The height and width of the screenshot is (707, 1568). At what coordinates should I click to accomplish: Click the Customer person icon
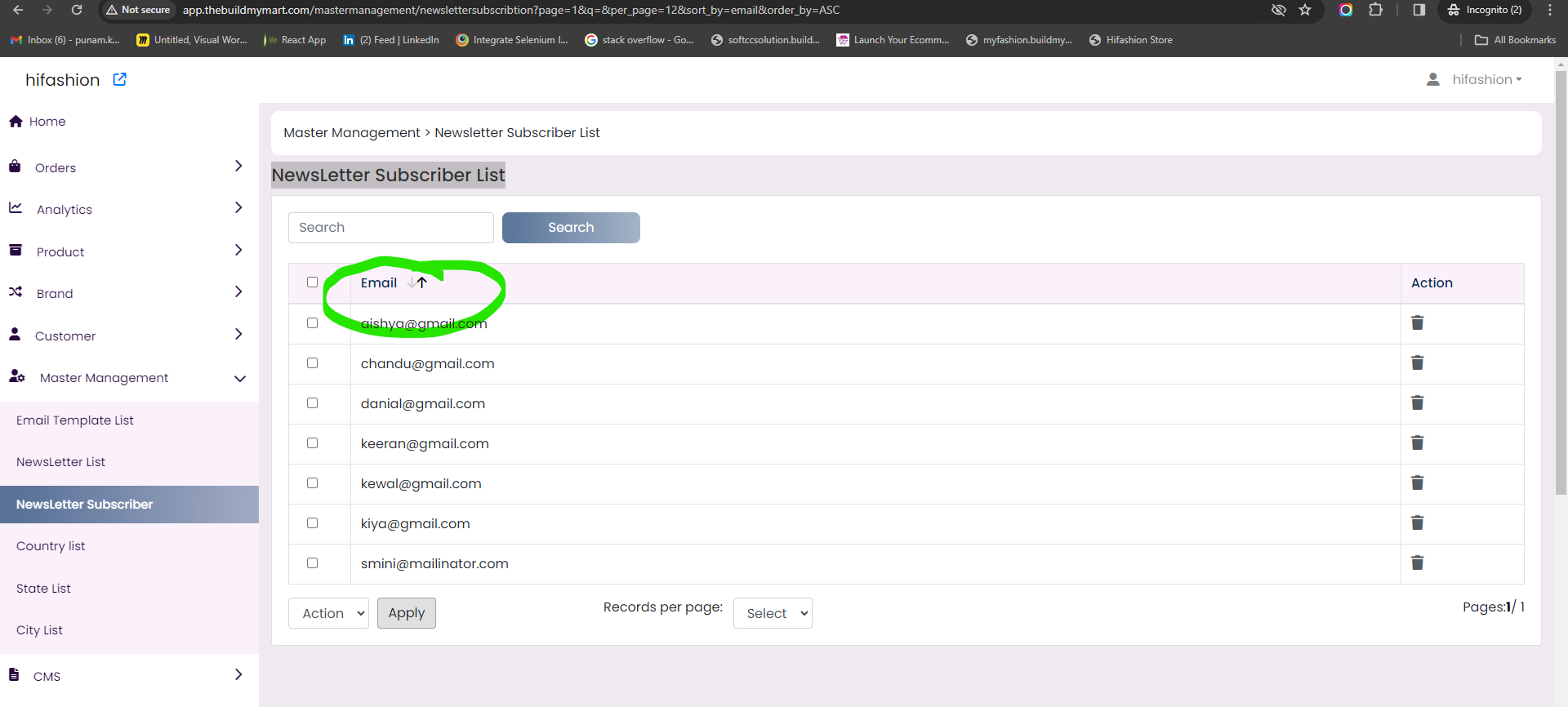pos(15,334)
